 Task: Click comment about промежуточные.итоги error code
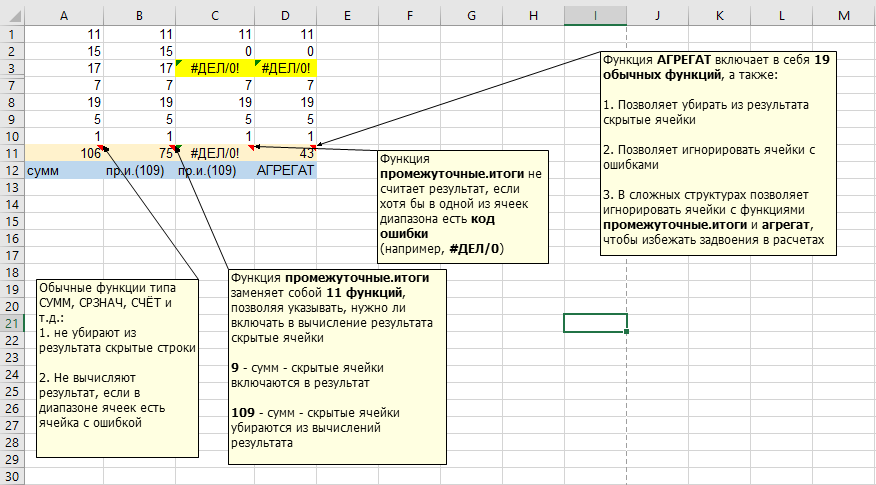tap(463, 206)
